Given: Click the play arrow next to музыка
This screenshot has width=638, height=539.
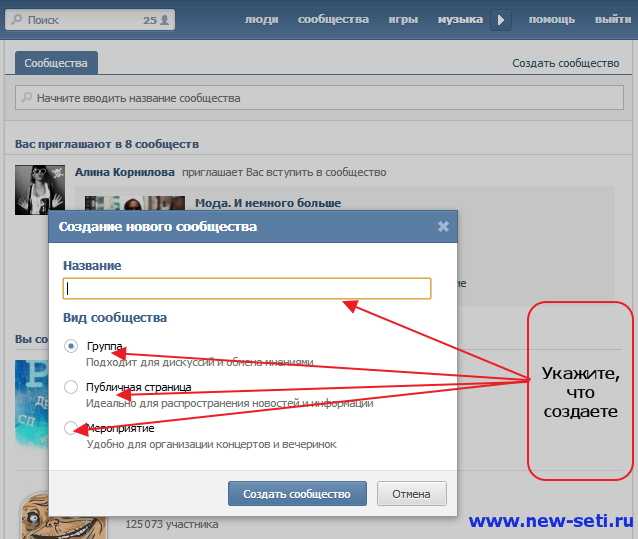Looking at the screenshot, I should [x=501, y=20].
